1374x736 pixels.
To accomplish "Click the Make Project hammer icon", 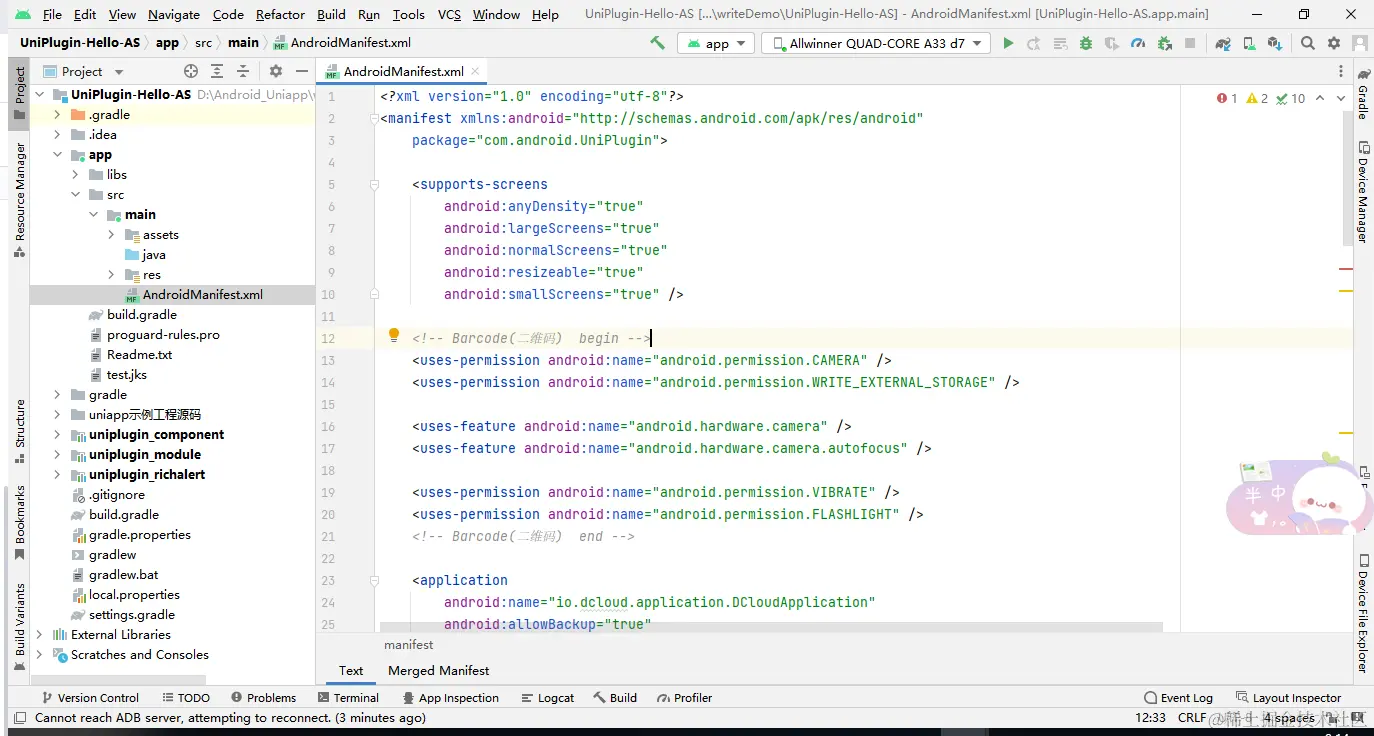I will [657, 43].
